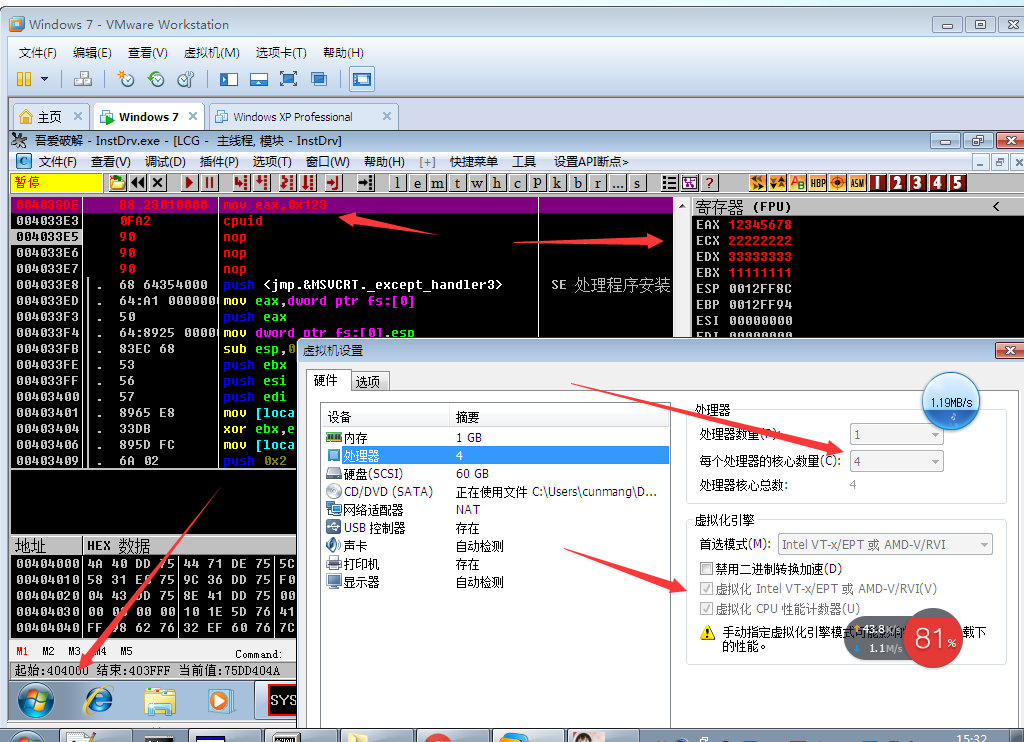The image size is (1024, 742).
Task: Click the red number 1 toolbar button
Action: (x=878, y=183)
